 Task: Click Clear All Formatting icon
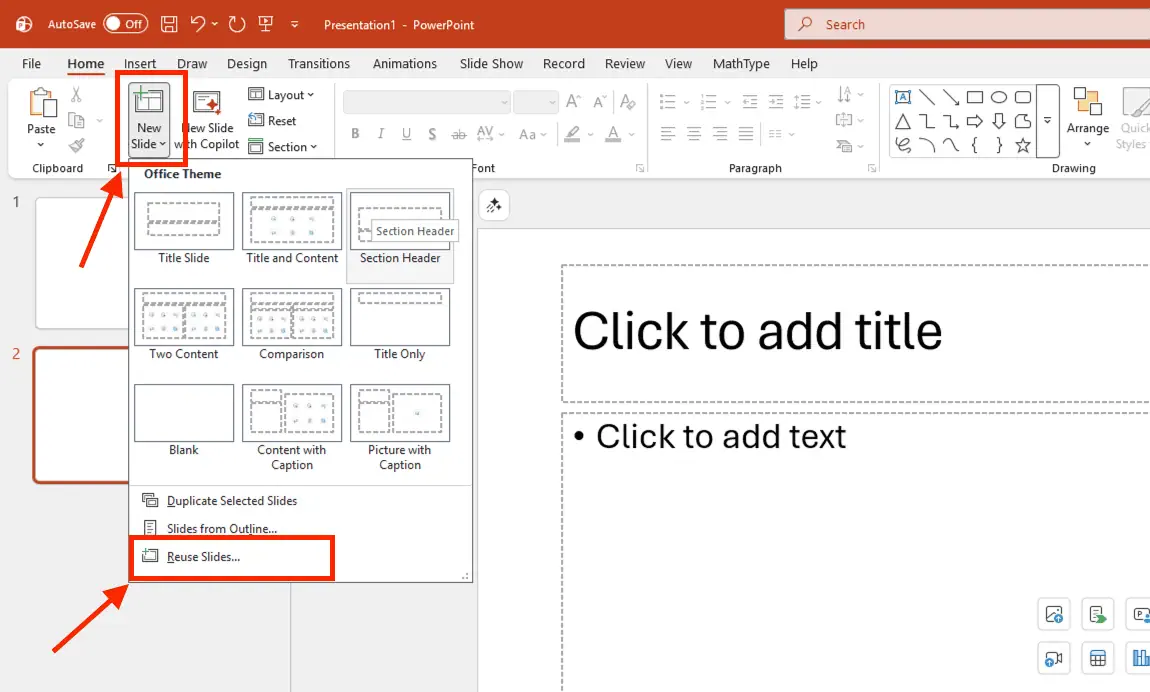(x=627, y=101)
